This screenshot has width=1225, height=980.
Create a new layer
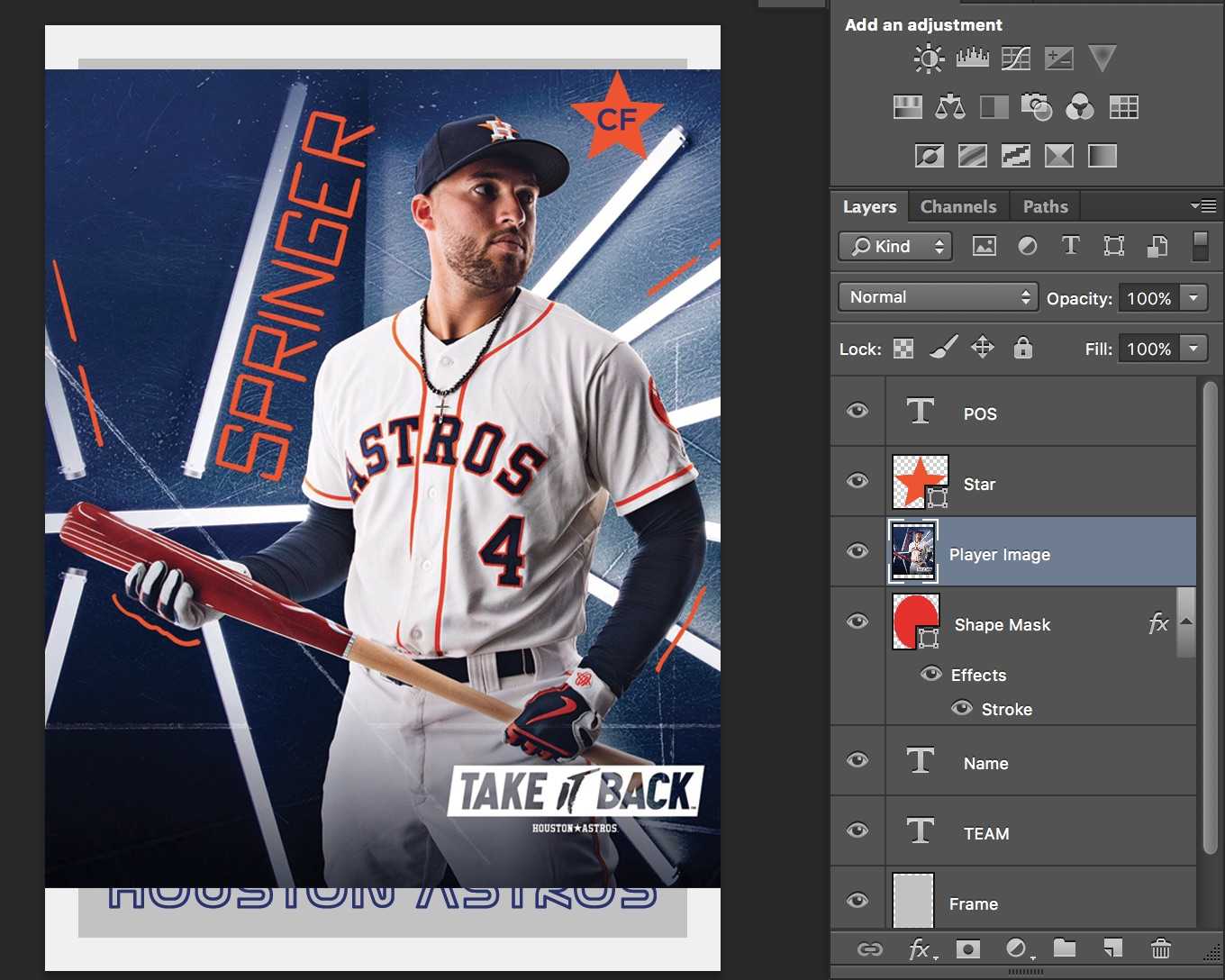[x=1113, y=948]
